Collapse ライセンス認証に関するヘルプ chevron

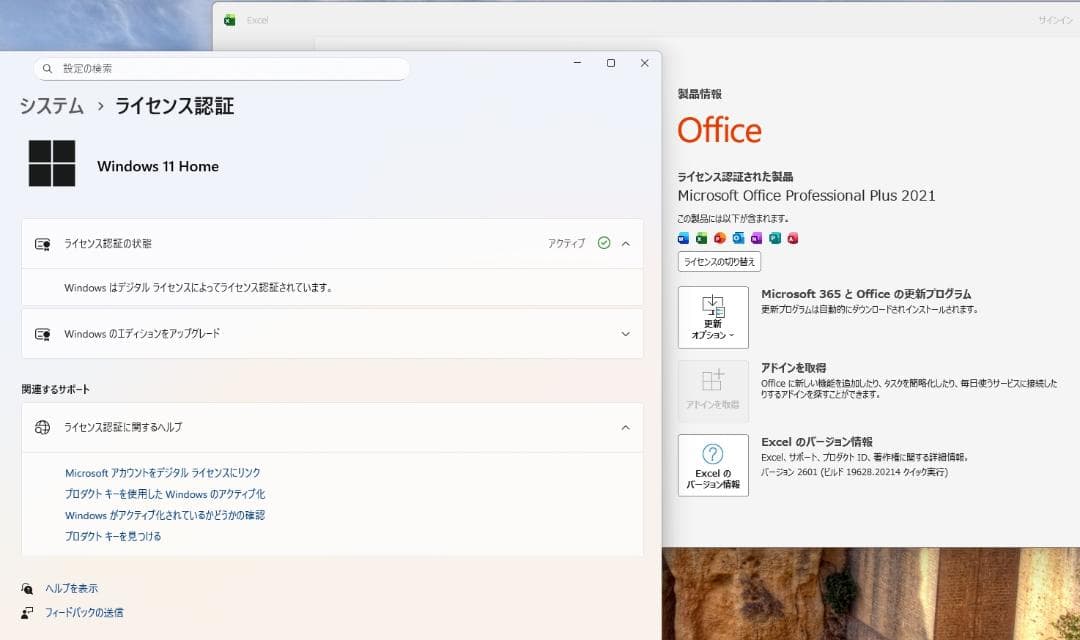(625, 428)
